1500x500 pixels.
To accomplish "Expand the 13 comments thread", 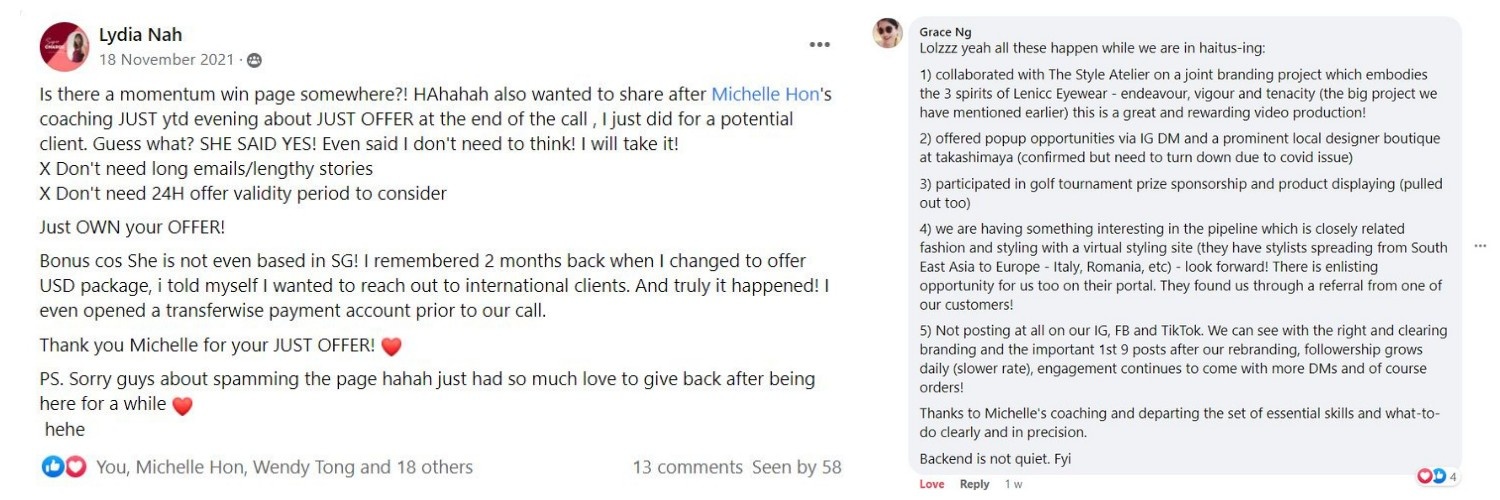I will click(687, 467).
